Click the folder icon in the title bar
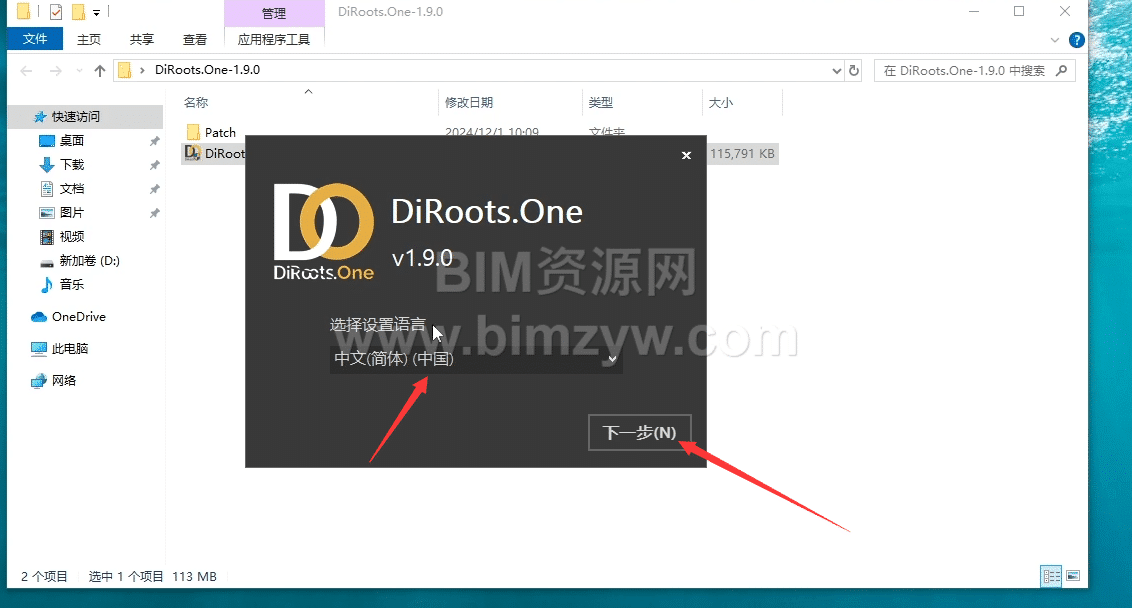1132x608 pixels. click(x=24, y=11)
